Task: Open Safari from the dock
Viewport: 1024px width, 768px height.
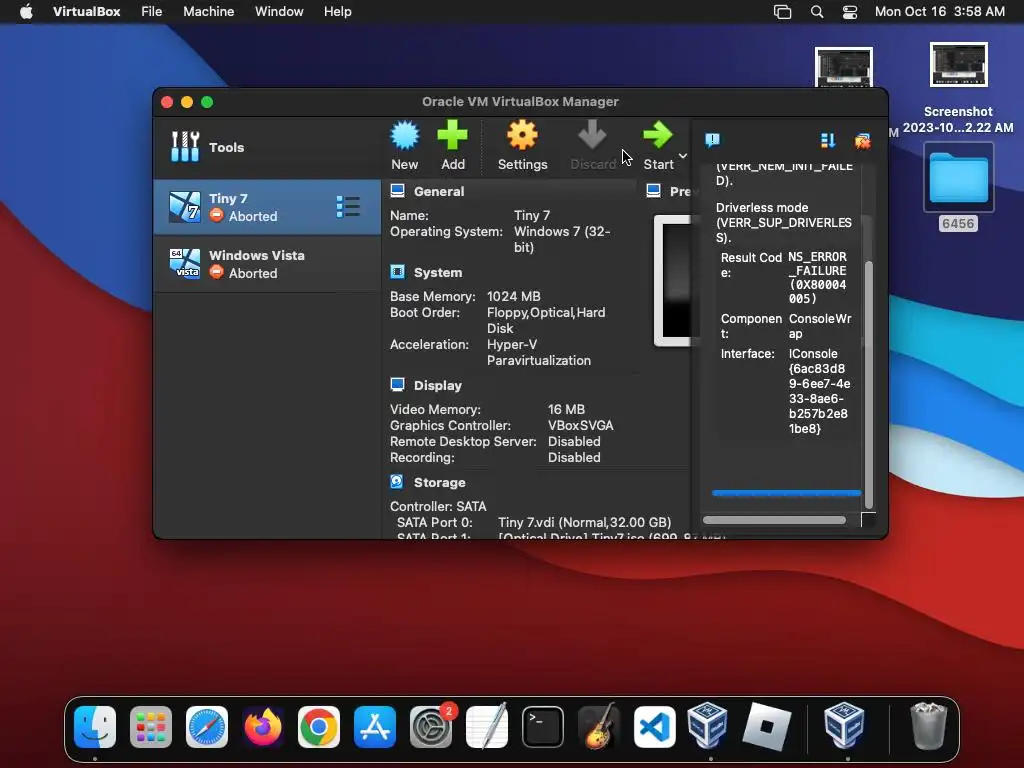Action: point(207,727)
